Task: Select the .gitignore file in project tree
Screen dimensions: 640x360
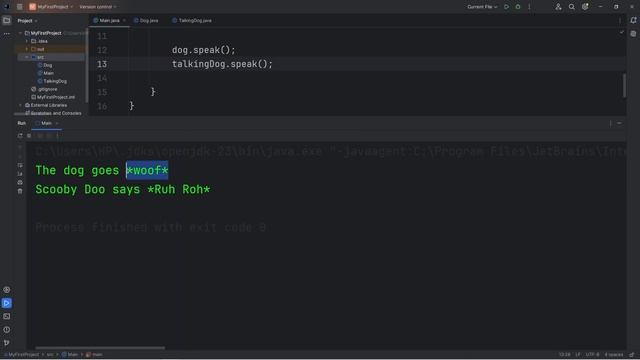Action: coord(44,89)
